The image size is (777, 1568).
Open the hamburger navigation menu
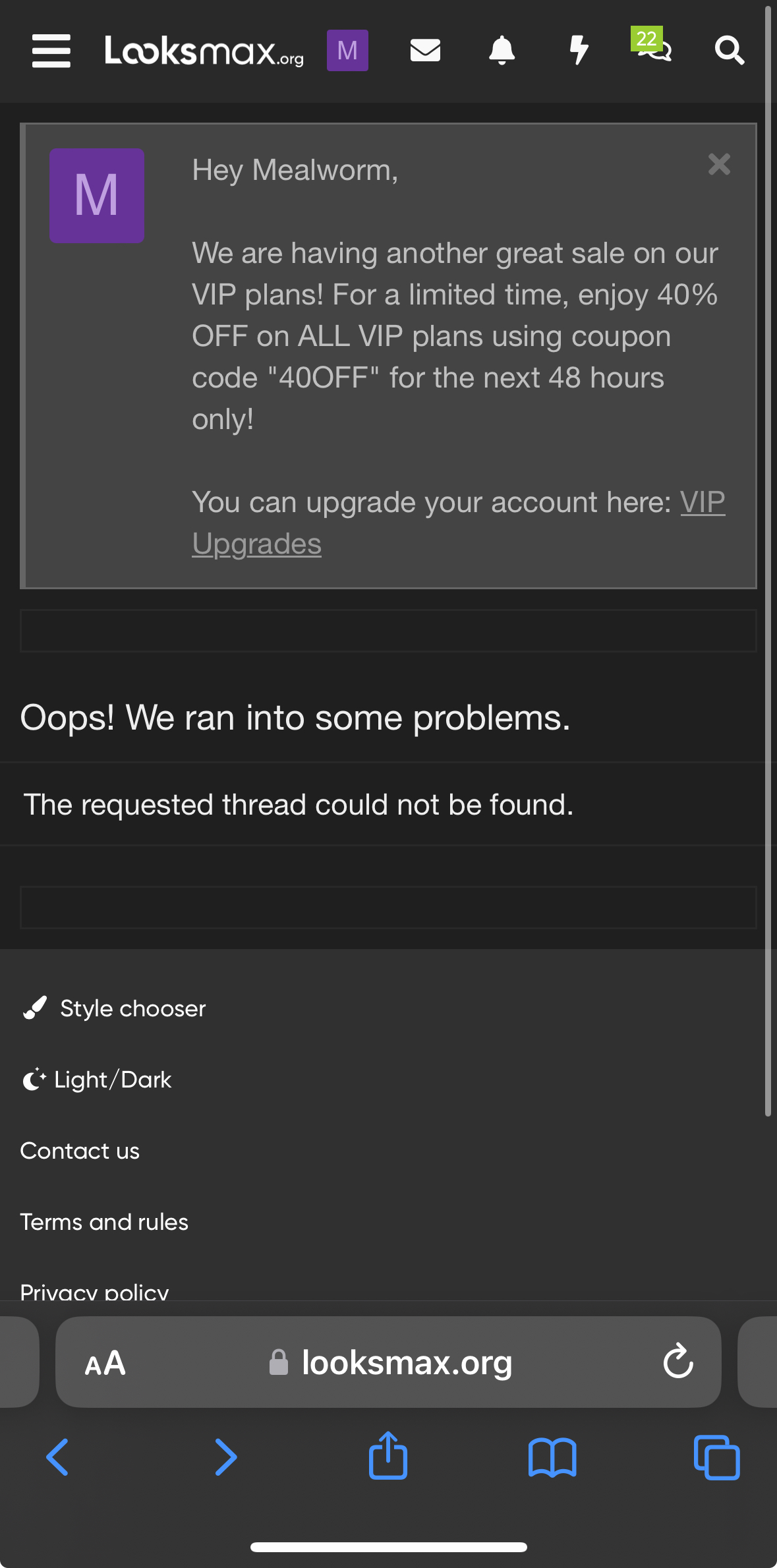tap(51, 51)
